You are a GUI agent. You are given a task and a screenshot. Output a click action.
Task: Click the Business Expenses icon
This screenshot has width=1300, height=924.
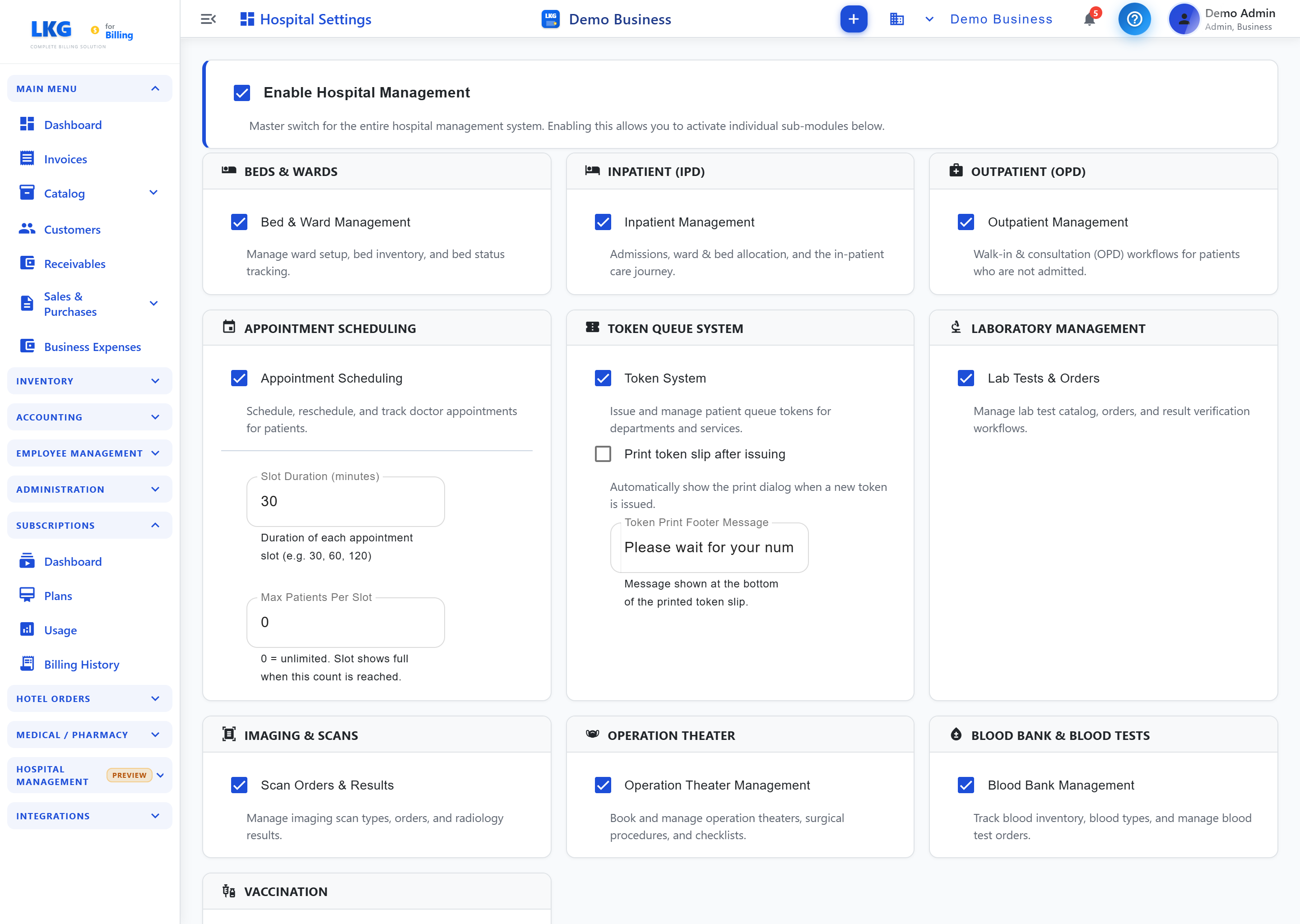(27, 346)
